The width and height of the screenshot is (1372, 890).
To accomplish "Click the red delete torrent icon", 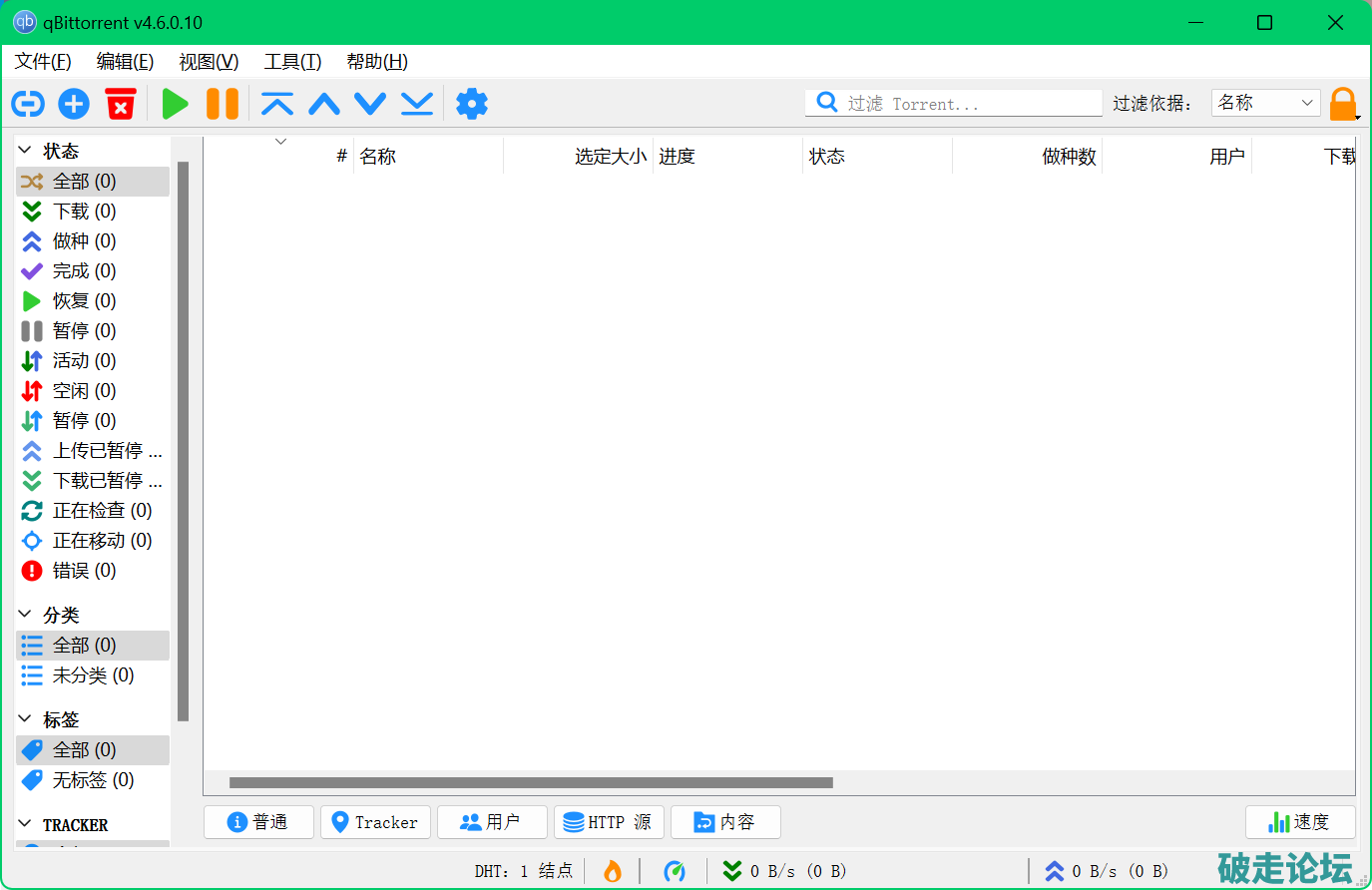I will tap(120, 104).
